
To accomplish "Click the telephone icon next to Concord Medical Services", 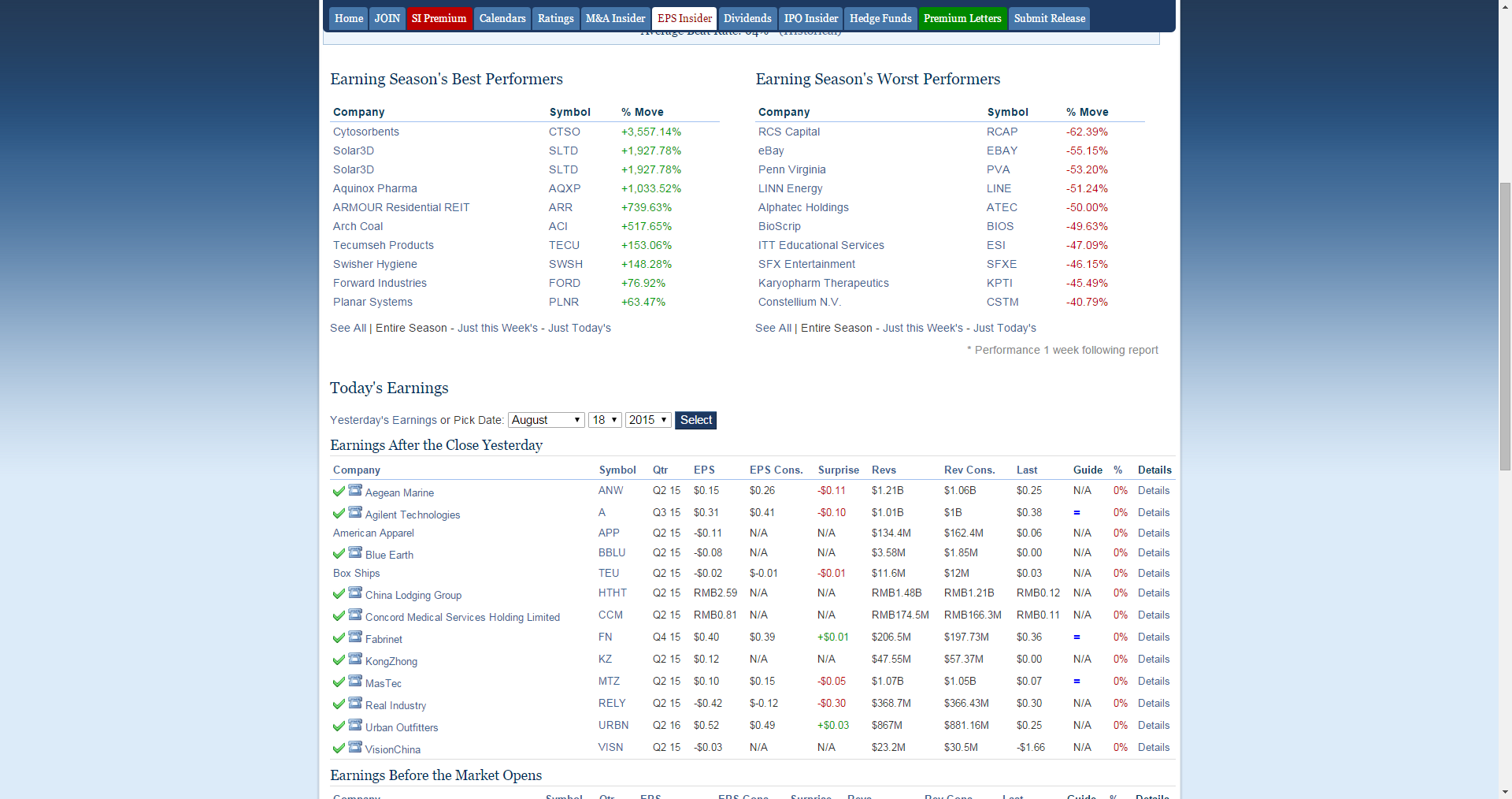I will coord(355,614).
